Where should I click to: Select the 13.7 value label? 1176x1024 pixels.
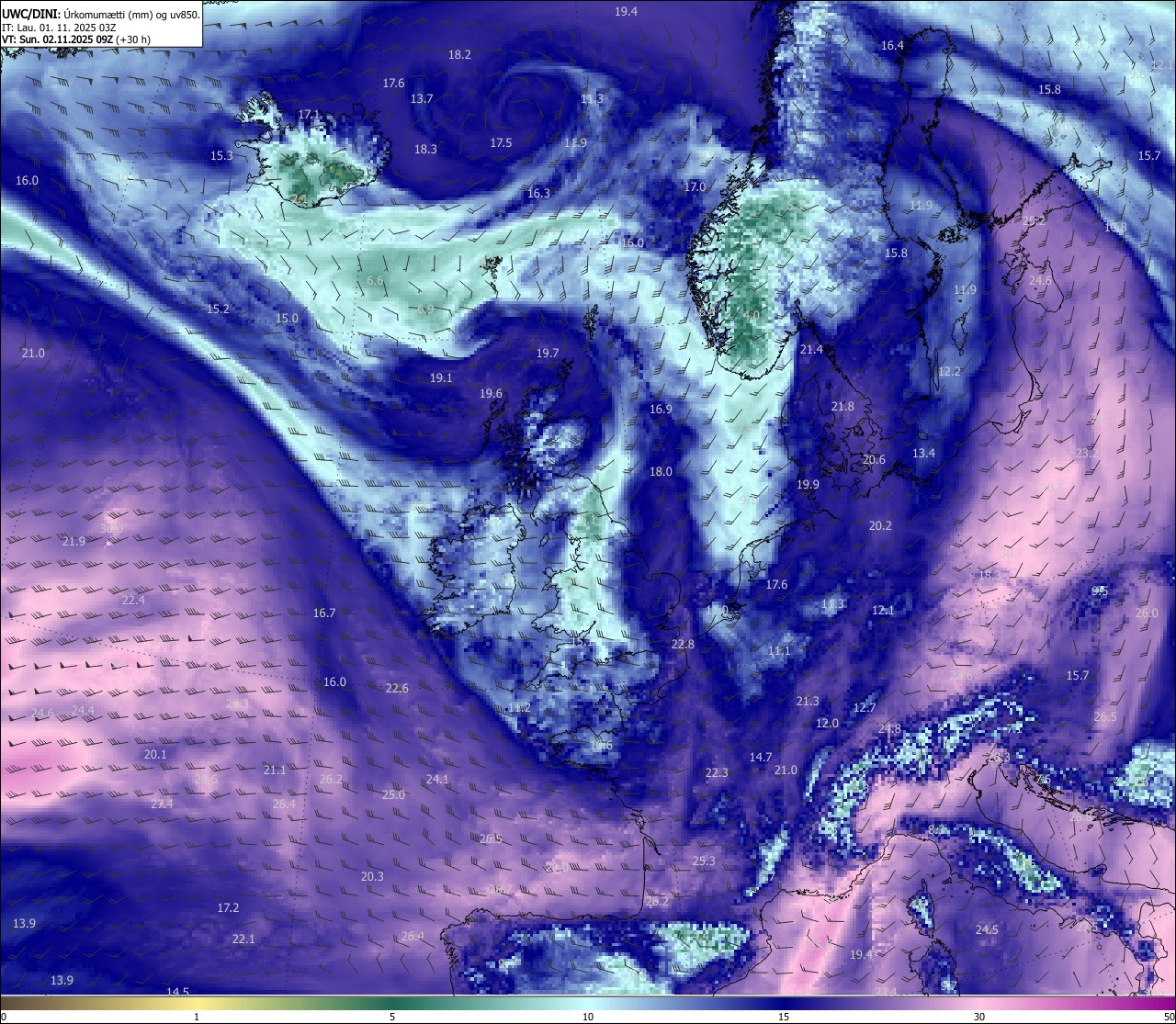tap(422, 98)
